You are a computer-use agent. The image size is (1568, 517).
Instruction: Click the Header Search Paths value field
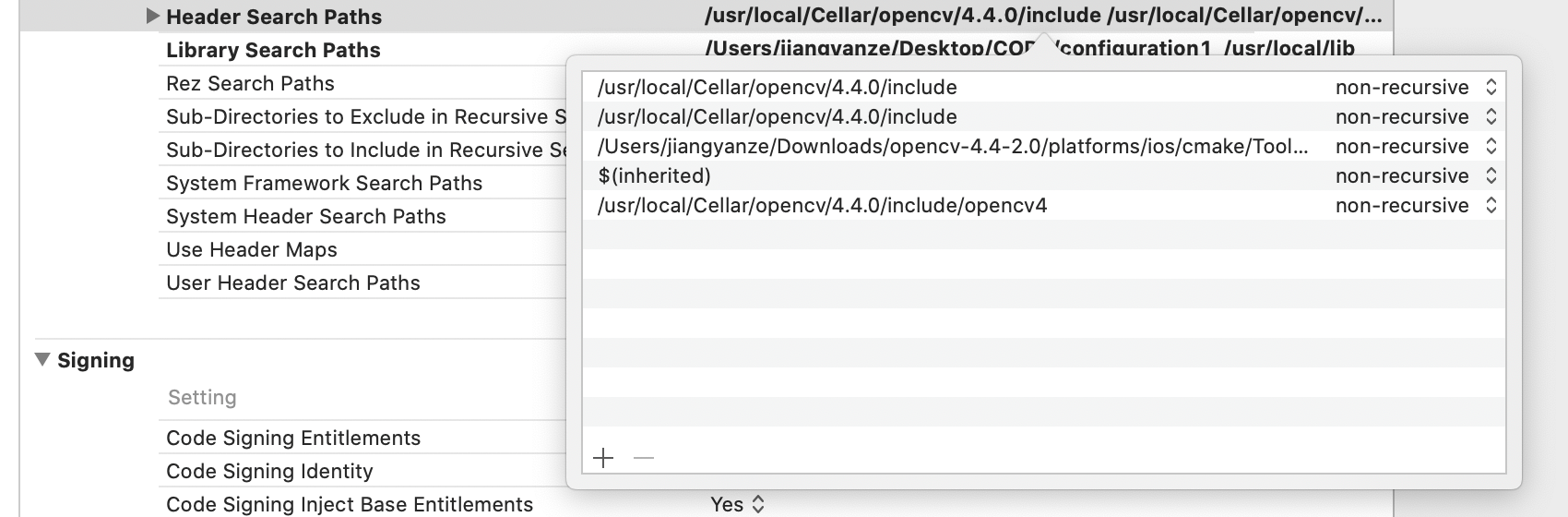tap(1043, 16)
